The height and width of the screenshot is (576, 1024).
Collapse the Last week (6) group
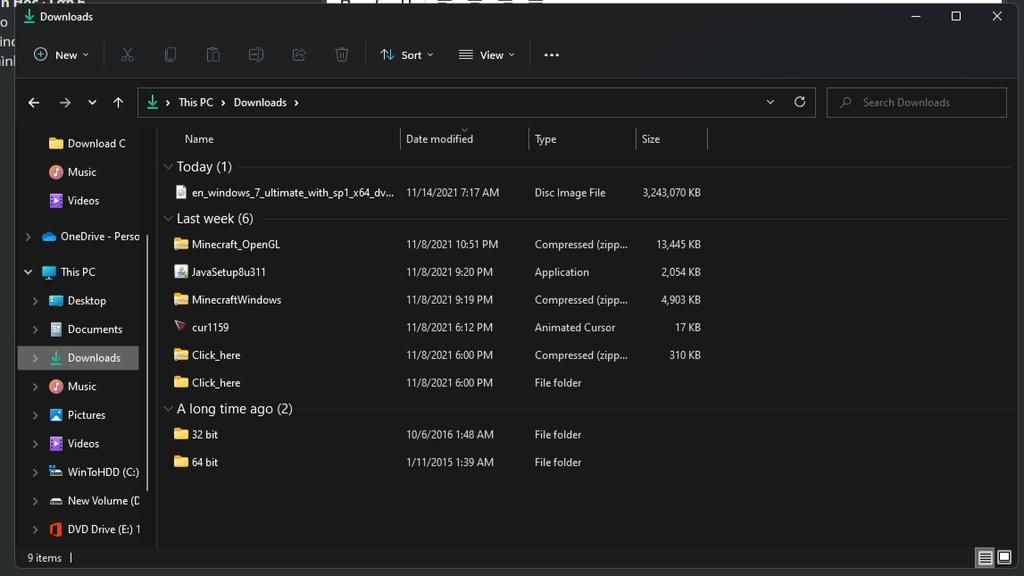pos(168,218)
